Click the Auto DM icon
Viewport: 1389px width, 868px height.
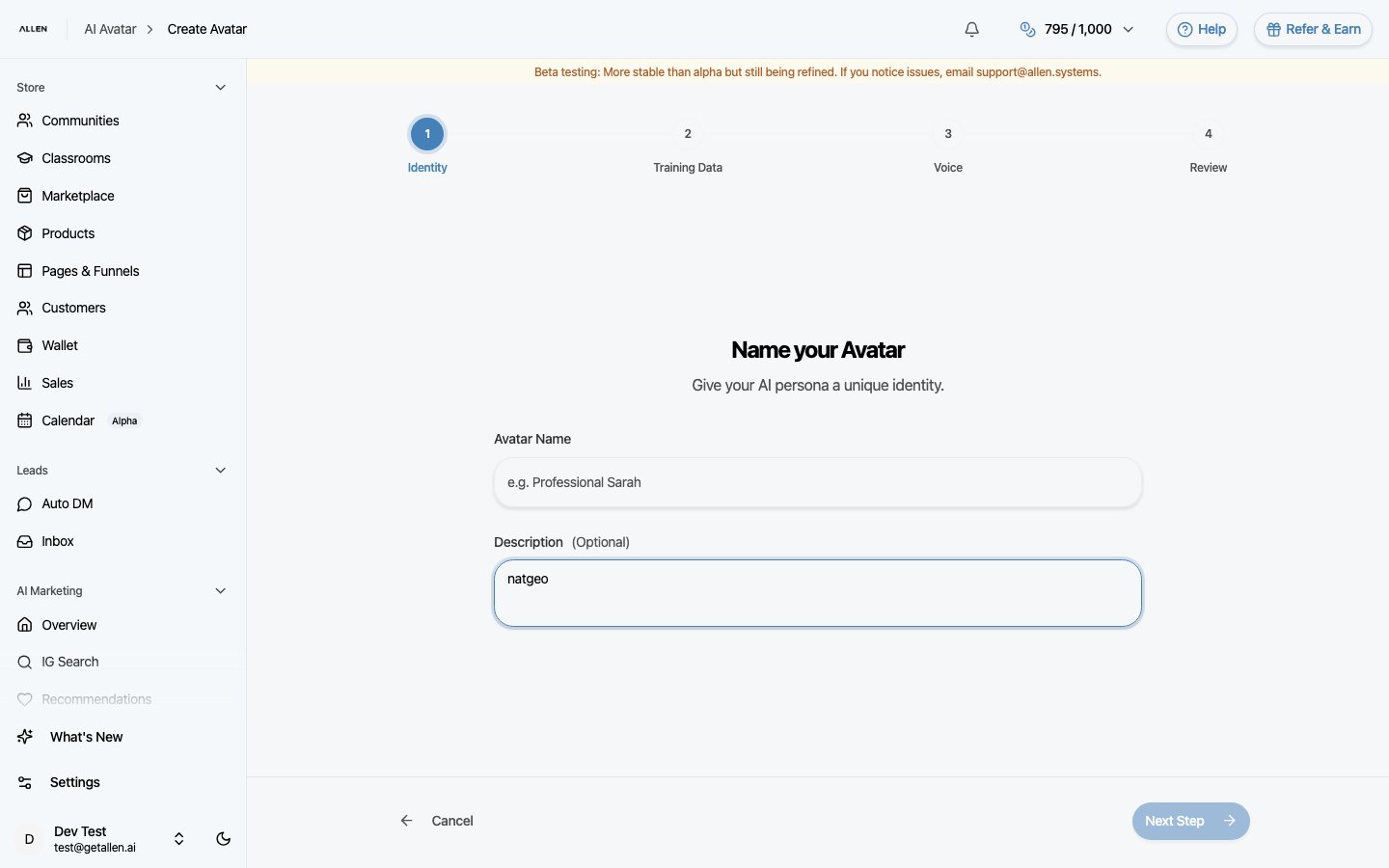point(24,503)
